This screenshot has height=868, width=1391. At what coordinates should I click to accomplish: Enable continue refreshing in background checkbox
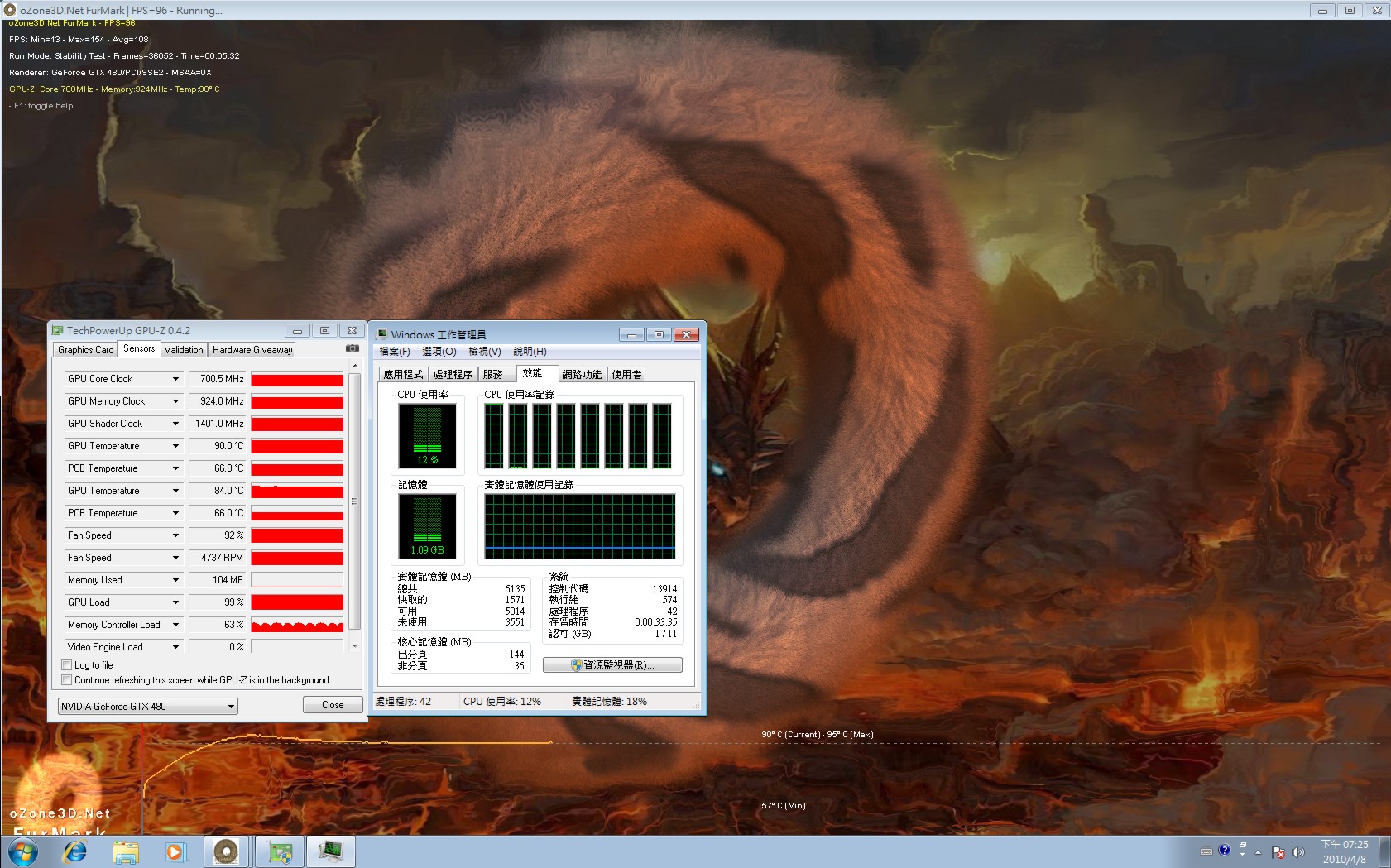pos(67,680)
